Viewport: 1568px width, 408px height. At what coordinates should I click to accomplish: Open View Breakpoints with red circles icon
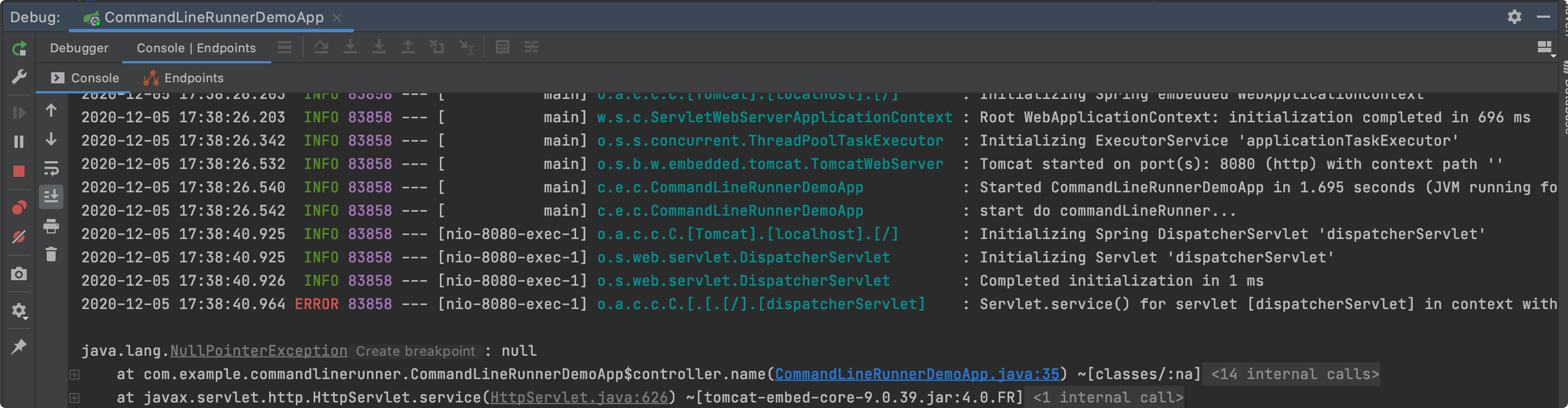point(19,208)
